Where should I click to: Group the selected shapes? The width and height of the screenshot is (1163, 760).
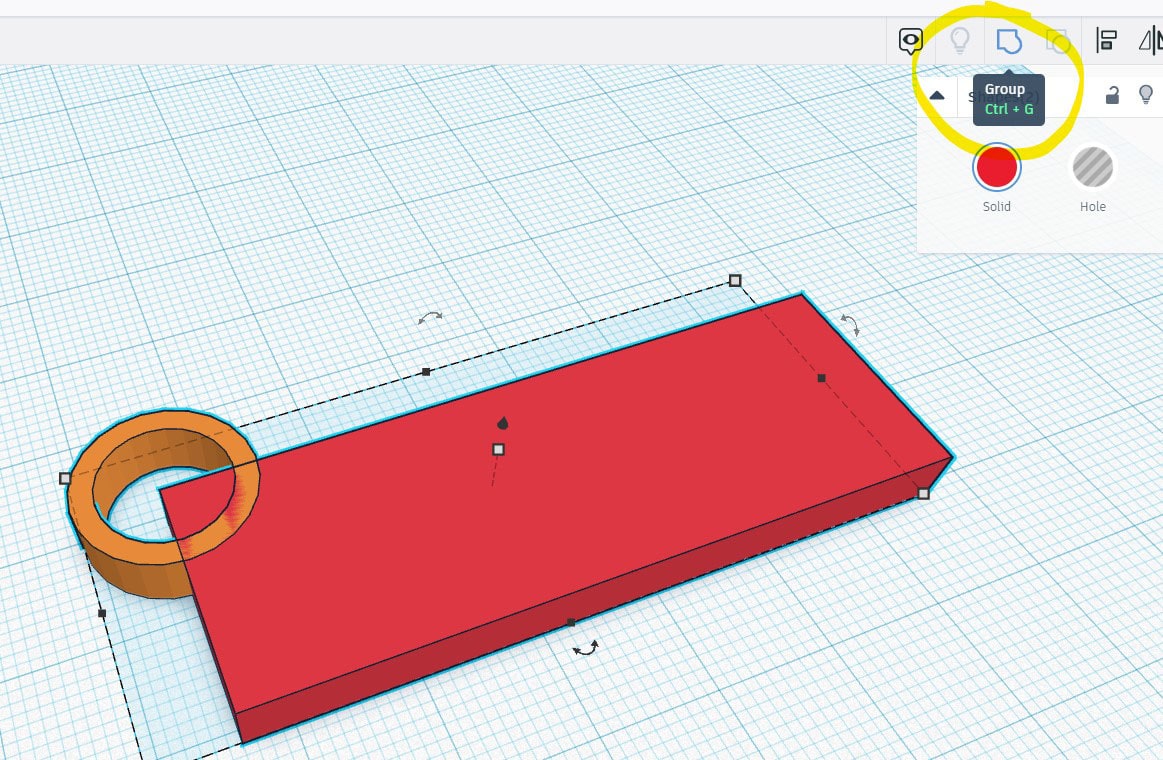[1009, 41]
